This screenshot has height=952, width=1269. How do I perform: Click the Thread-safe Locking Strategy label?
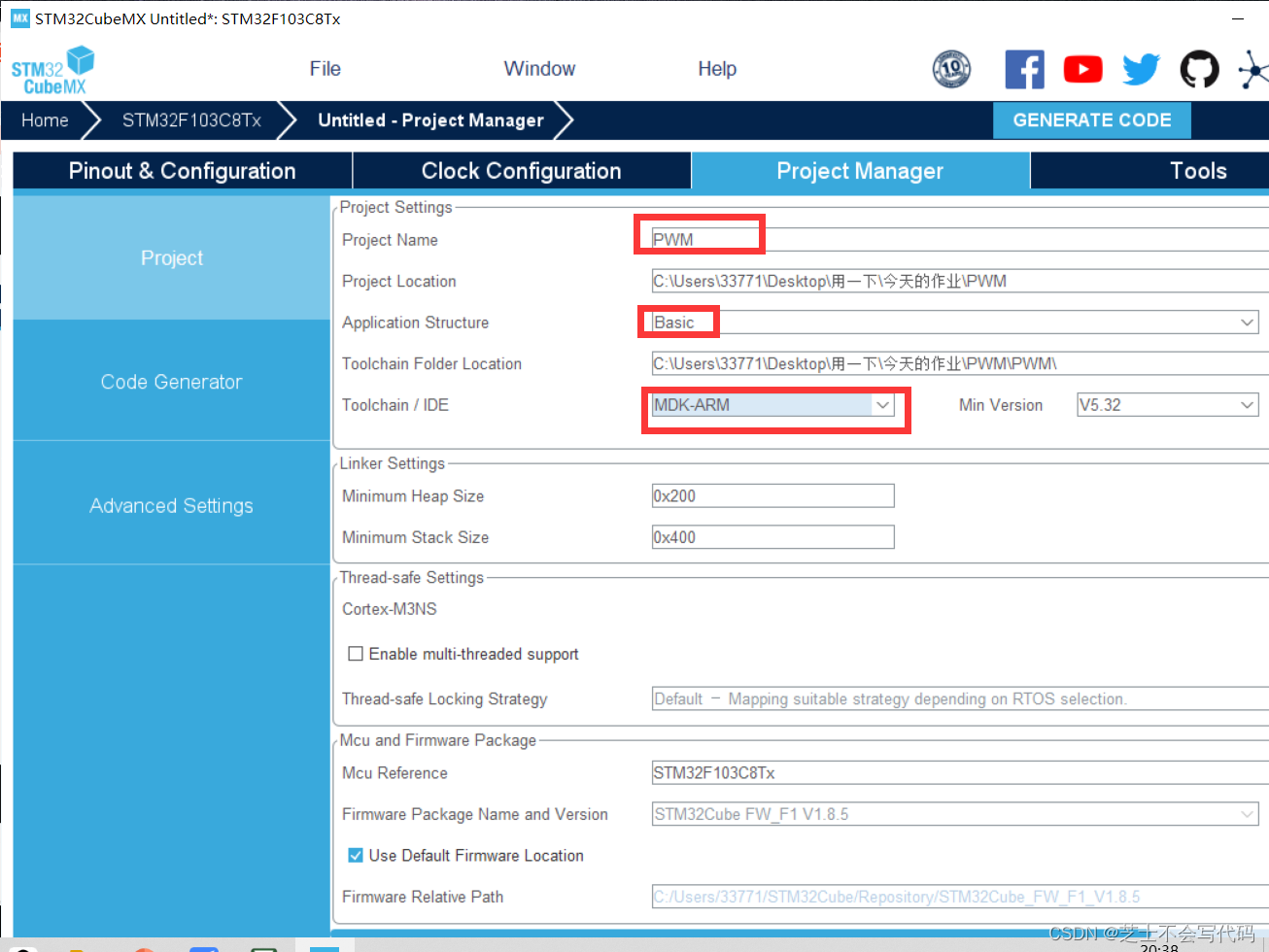pyautogui.click(x=445, y=698)
